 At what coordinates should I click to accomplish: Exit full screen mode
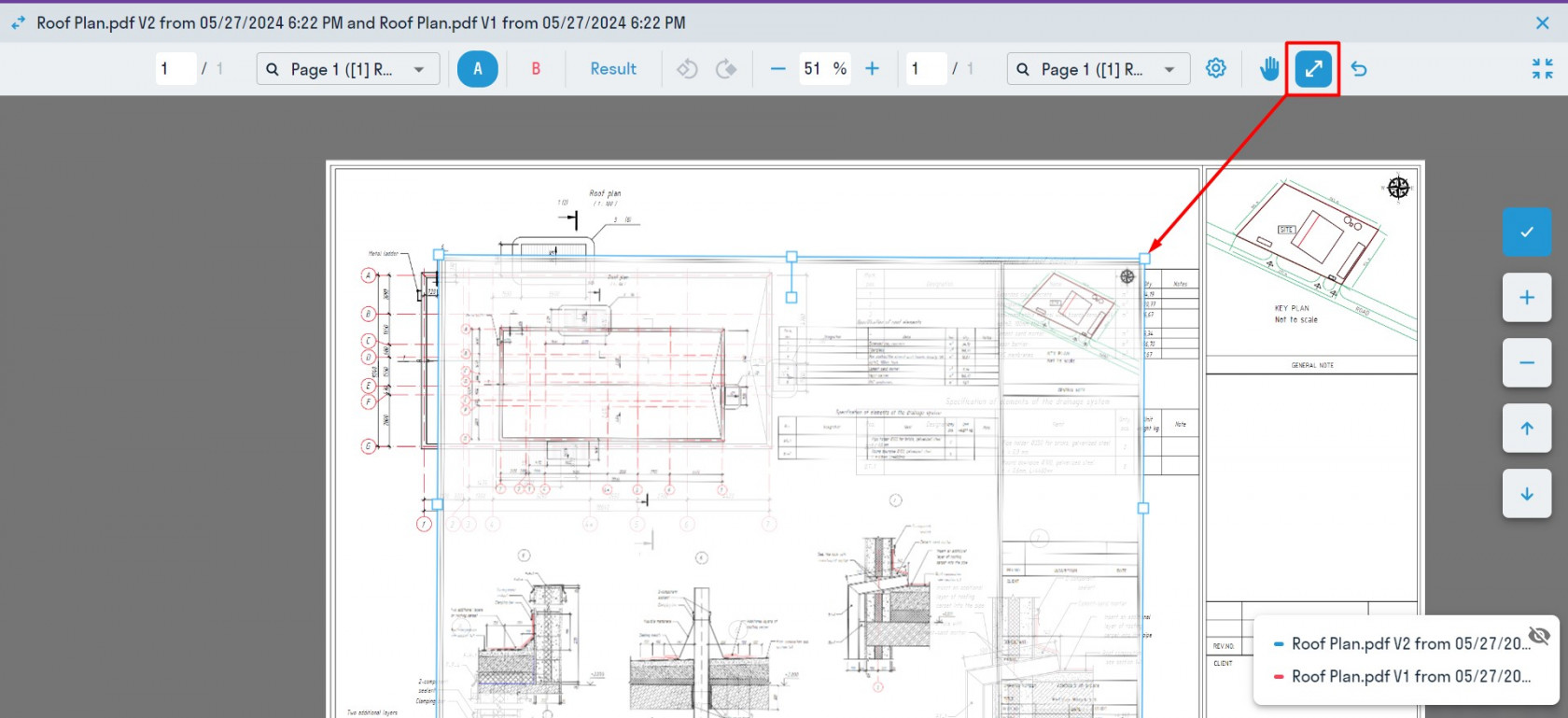click(1542, 68)
